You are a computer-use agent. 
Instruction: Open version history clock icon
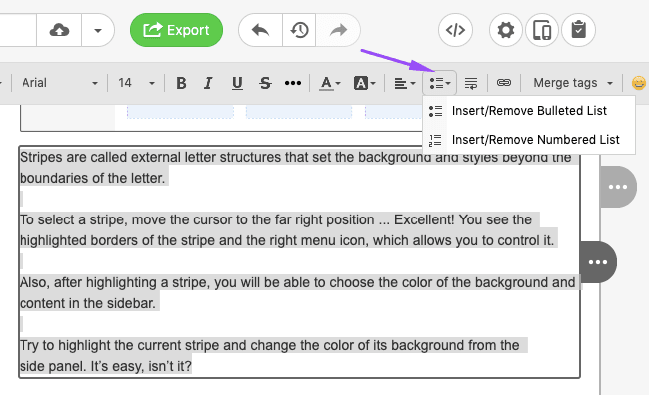(x=299, y=30)
